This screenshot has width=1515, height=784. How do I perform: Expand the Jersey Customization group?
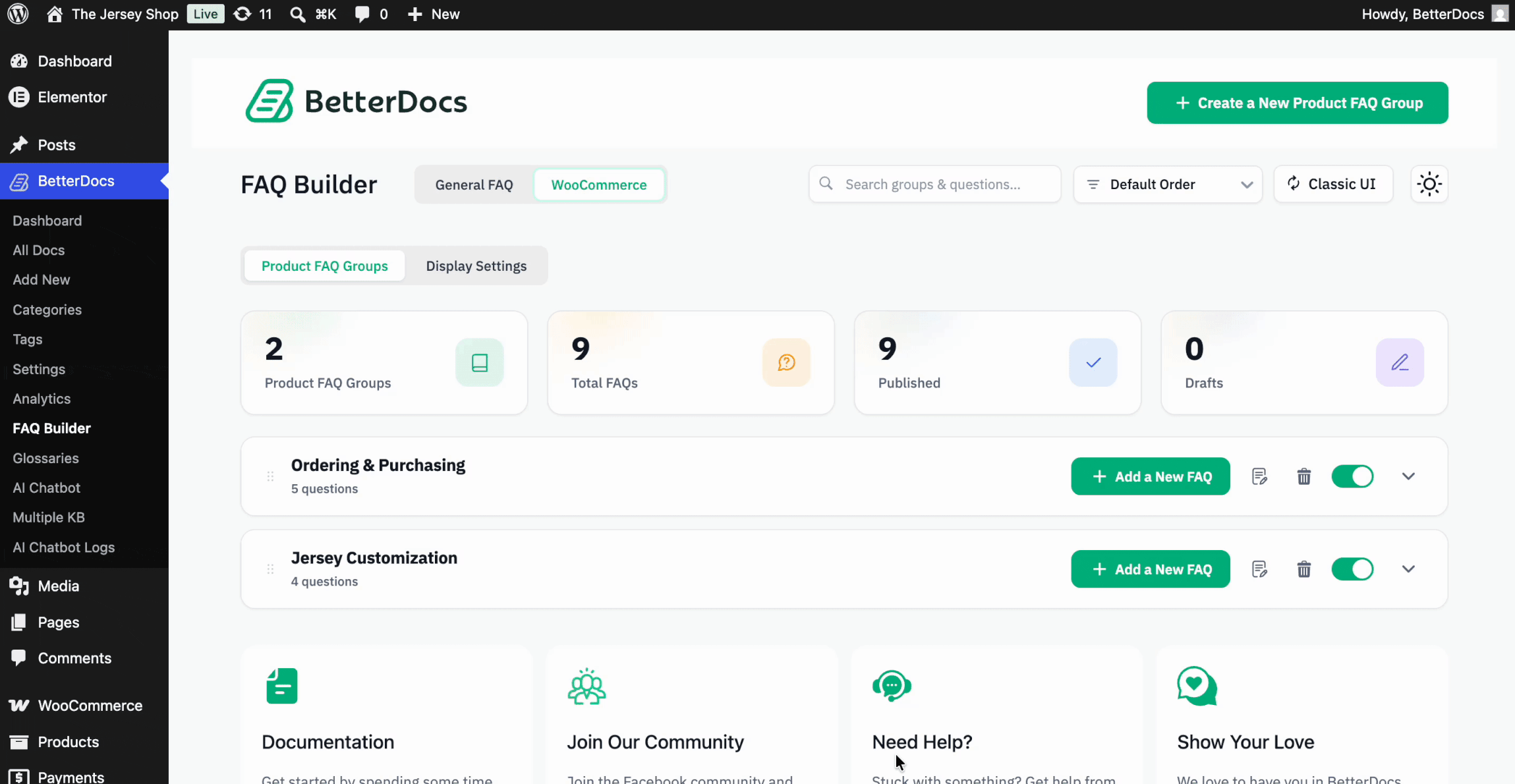(x=1408, y=569)
